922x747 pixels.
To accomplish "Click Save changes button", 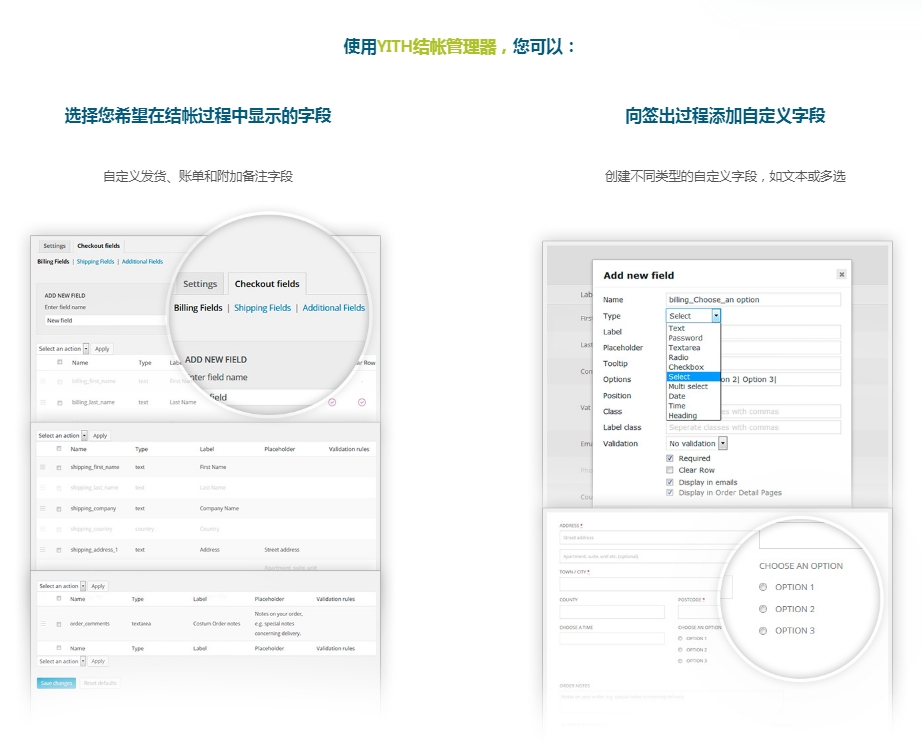I will pos(56,683).
